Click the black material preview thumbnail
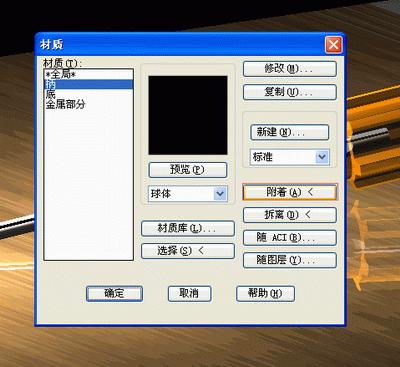This screenshot has height=367, width=400. (x=188, y=115)
